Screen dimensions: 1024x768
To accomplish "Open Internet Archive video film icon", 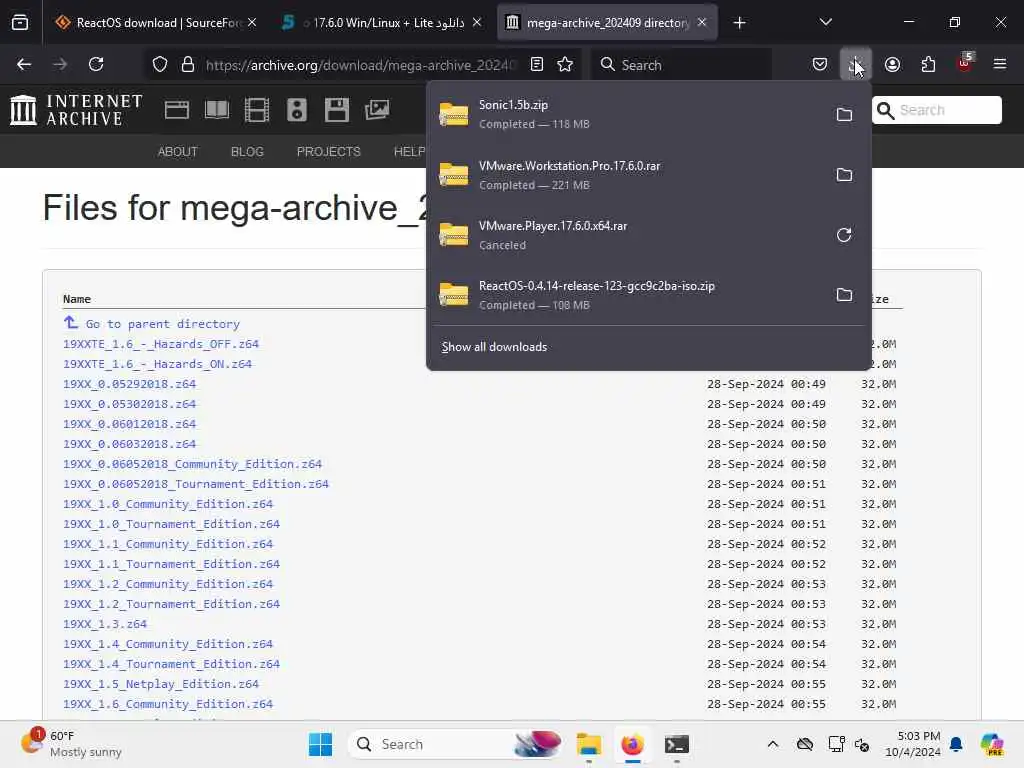I will point(257,110).
